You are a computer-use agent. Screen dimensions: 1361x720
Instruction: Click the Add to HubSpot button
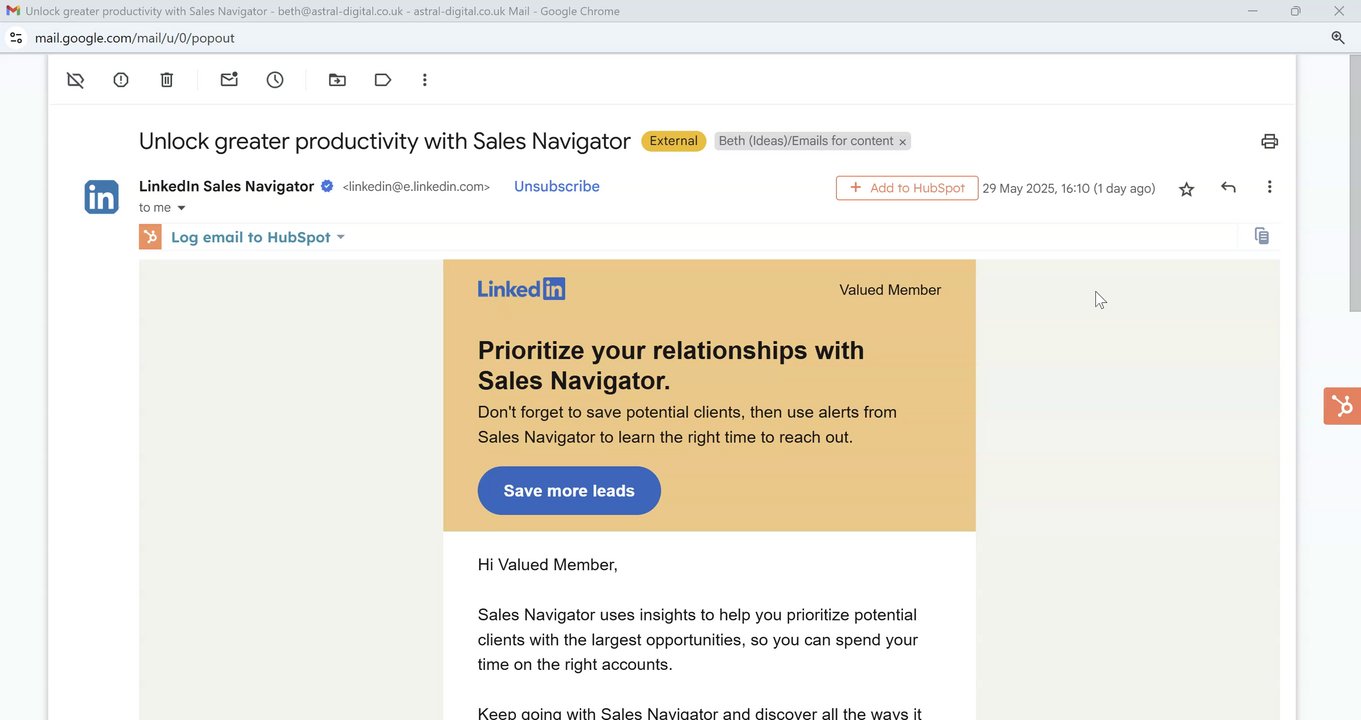(906, 188)
